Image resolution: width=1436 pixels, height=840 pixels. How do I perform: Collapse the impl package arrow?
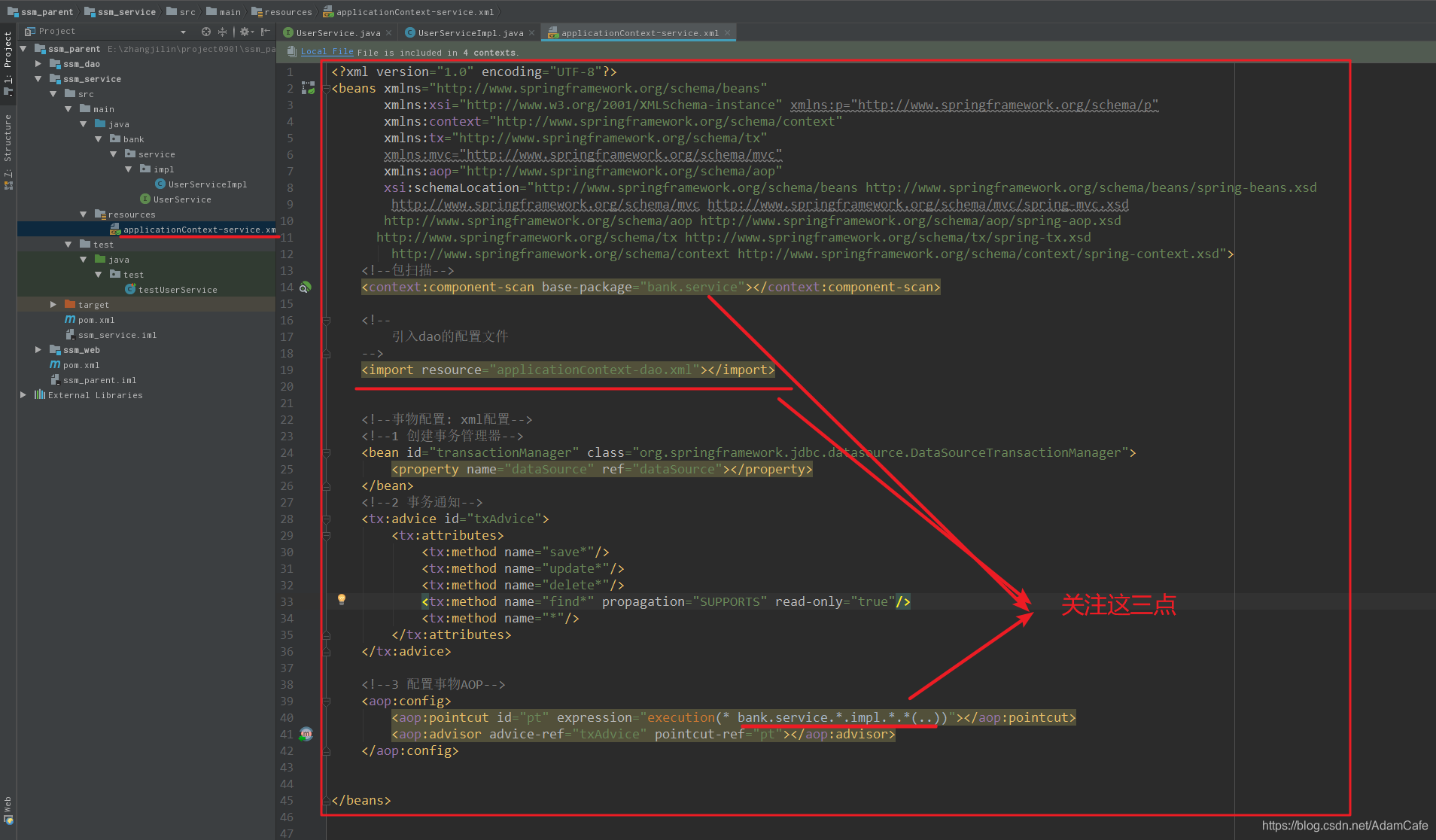click(129, 169)
